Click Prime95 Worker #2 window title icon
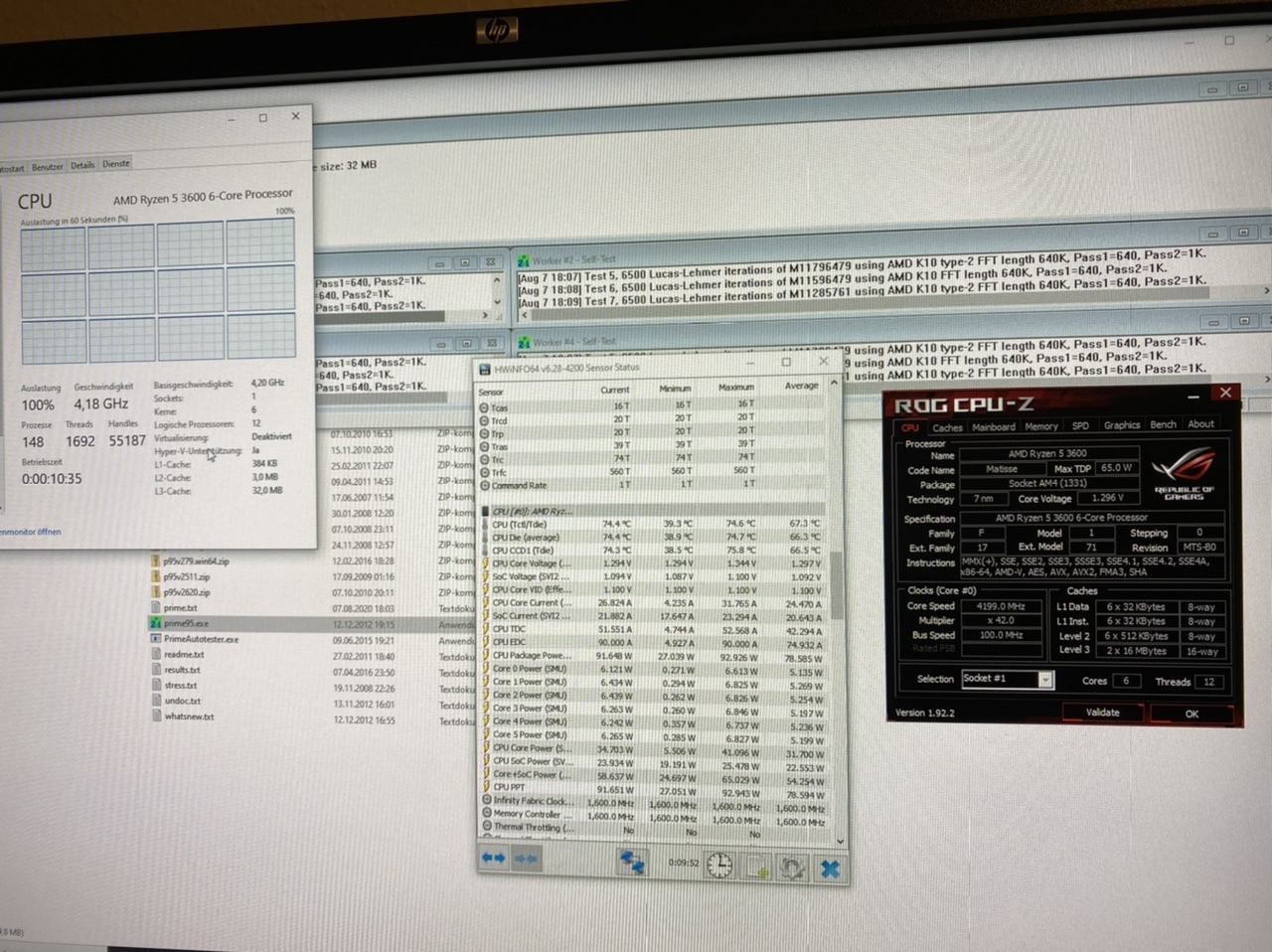The width and height of the screenshot is (1272, 952). coord(524,260)
